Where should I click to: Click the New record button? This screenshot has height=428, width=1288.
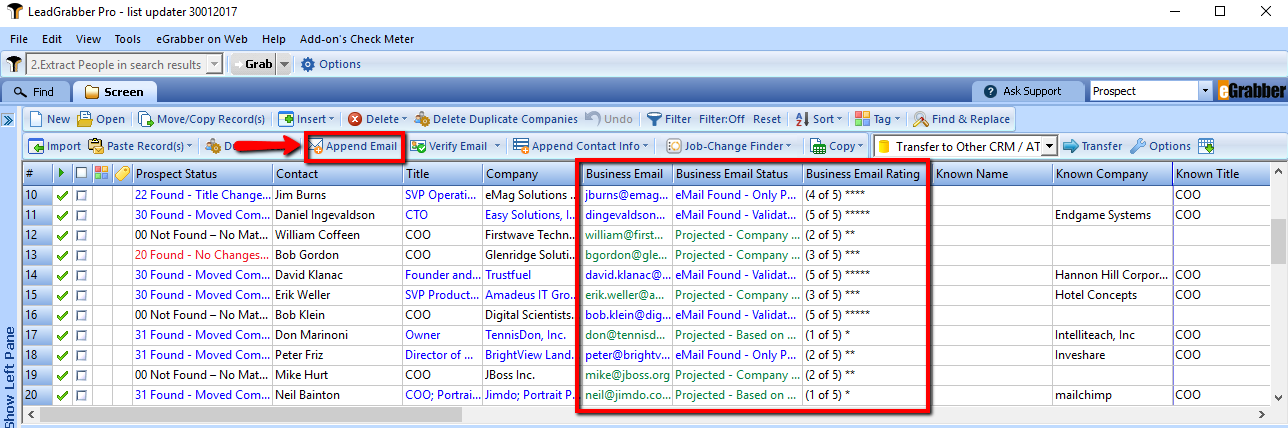(x=49, y=119)
